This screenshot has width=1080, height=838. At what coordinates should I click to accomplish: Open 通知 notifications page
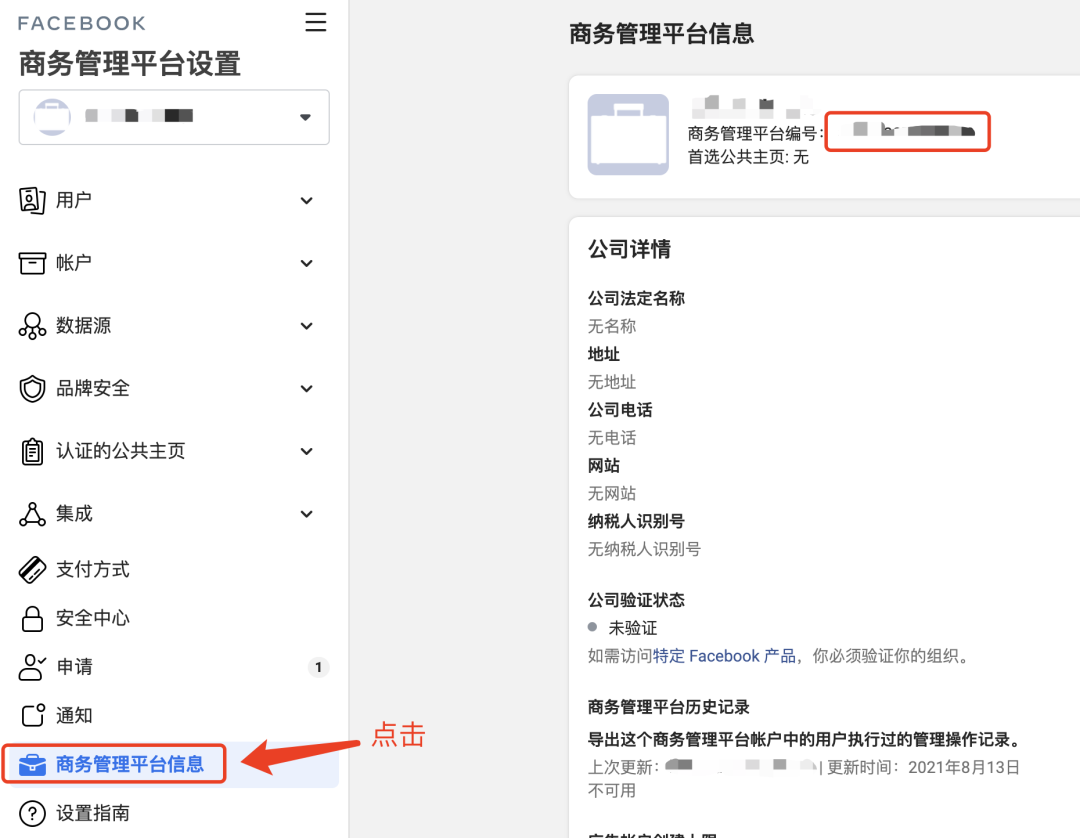click(74, 715)
